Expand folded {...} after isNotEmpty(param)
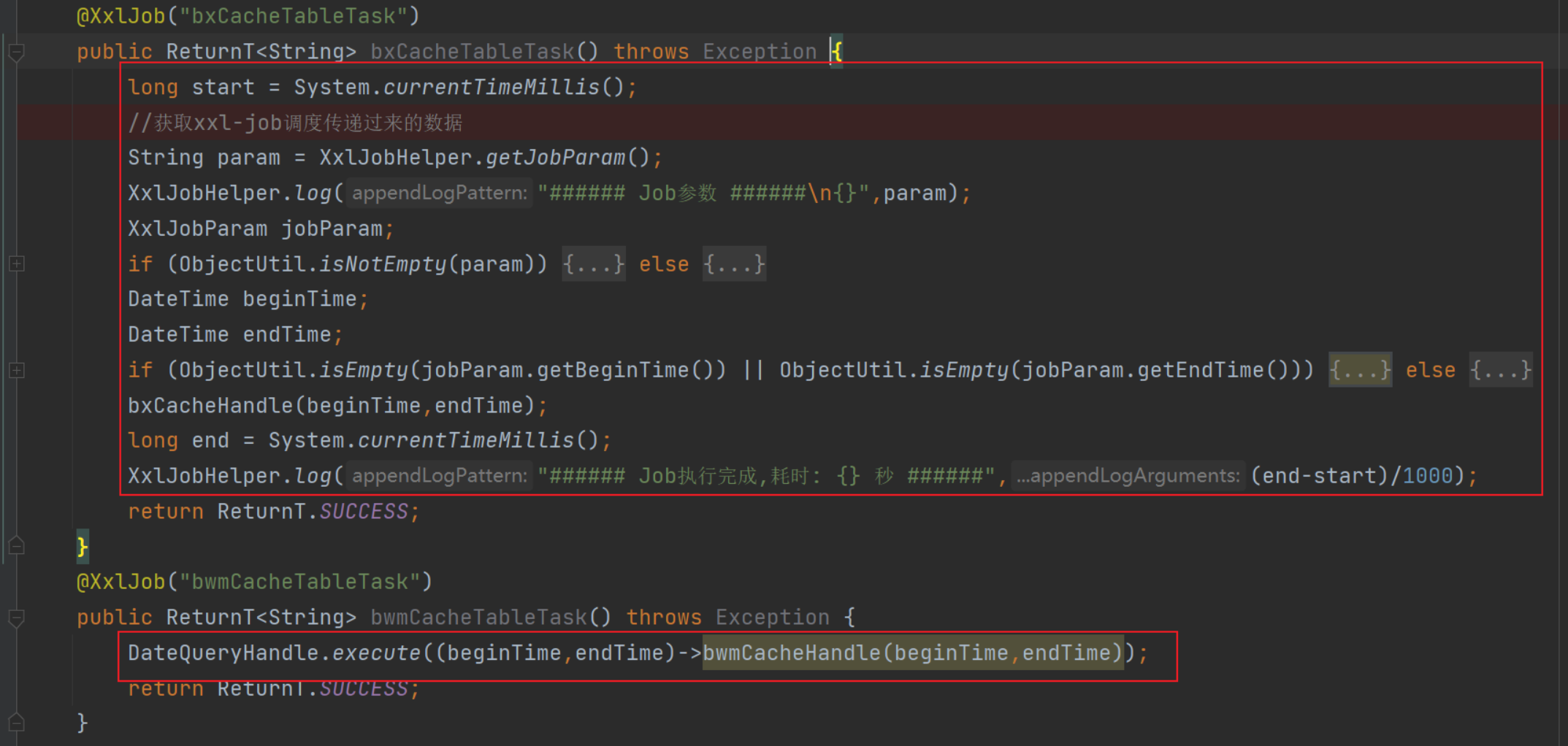 point(594,264)
